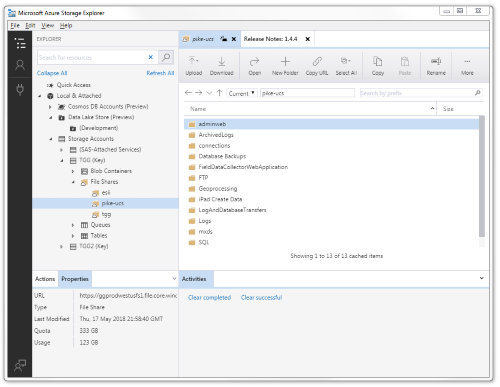500x387 pixels.
Task: Create a New Folder from toolbar
Action: (285, 66)
